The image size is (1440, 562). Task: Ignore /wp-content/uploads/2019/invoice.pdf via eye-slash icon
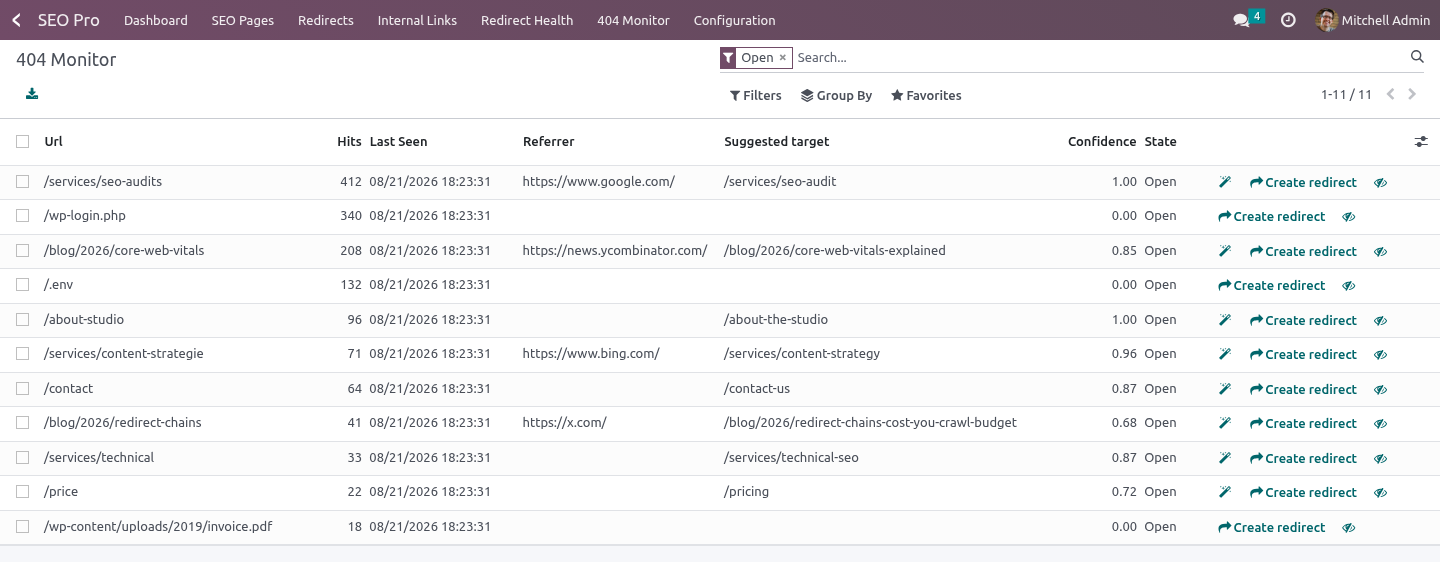pos(1349,527)
